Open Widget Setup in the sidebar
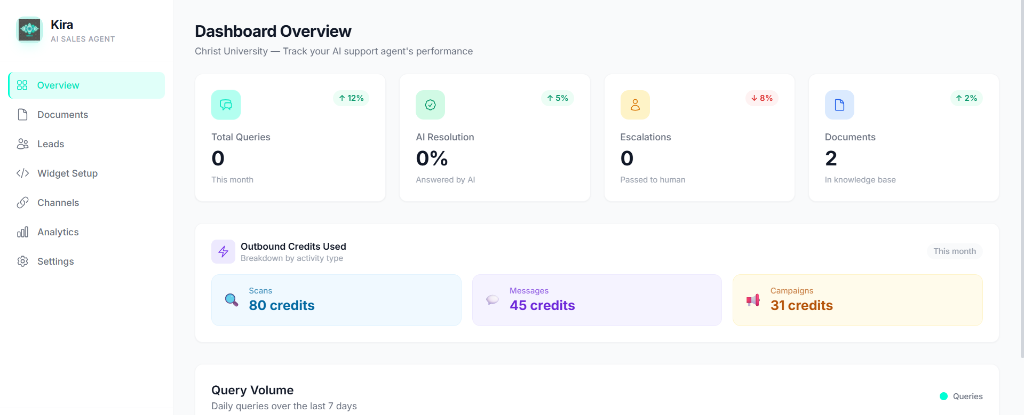The width and height of the screenshot is (1024, 415). [87, 173]
